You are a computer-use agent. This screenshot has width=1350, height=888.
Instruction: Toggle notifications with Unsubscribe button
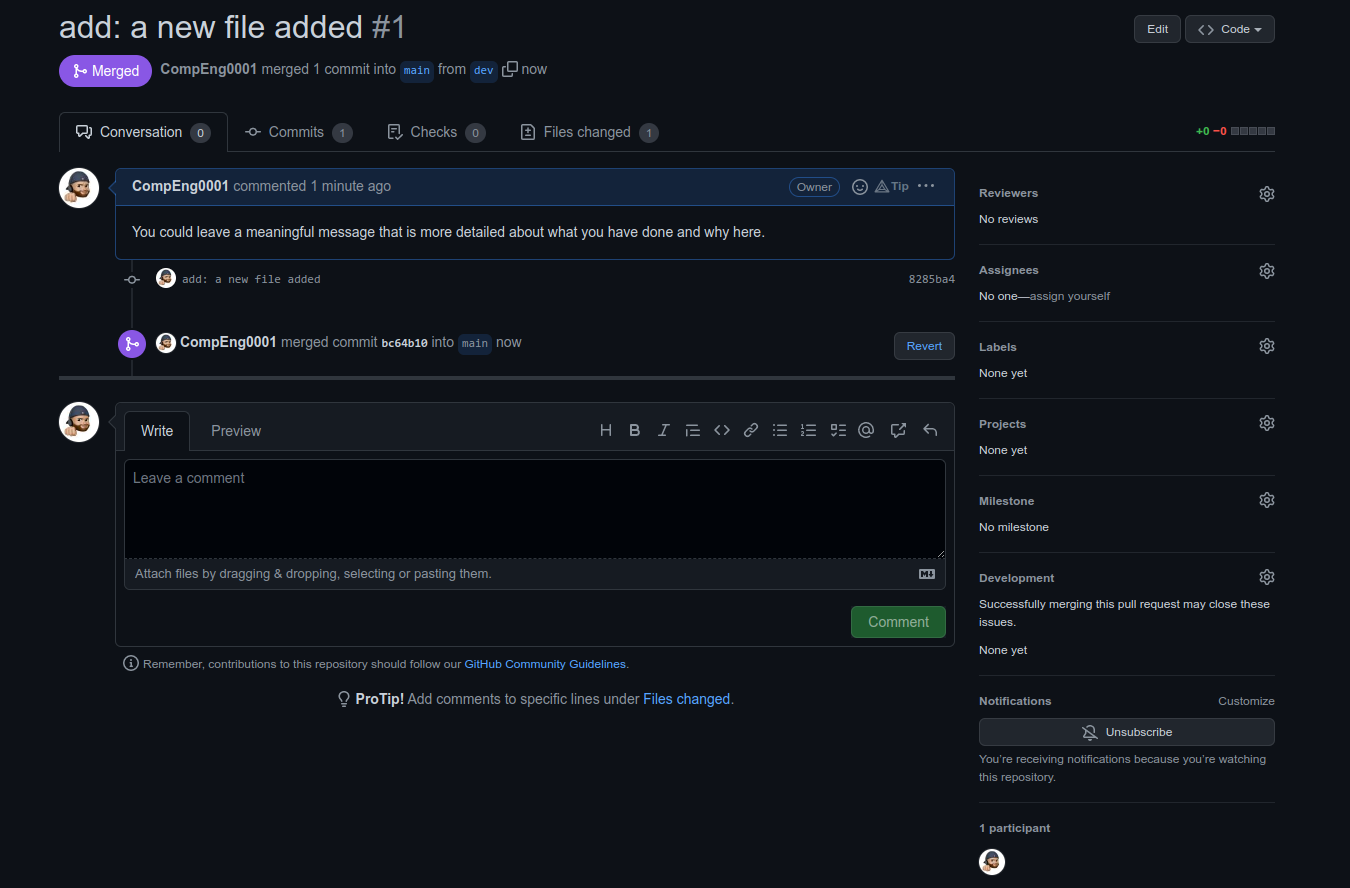point(1126,732)
